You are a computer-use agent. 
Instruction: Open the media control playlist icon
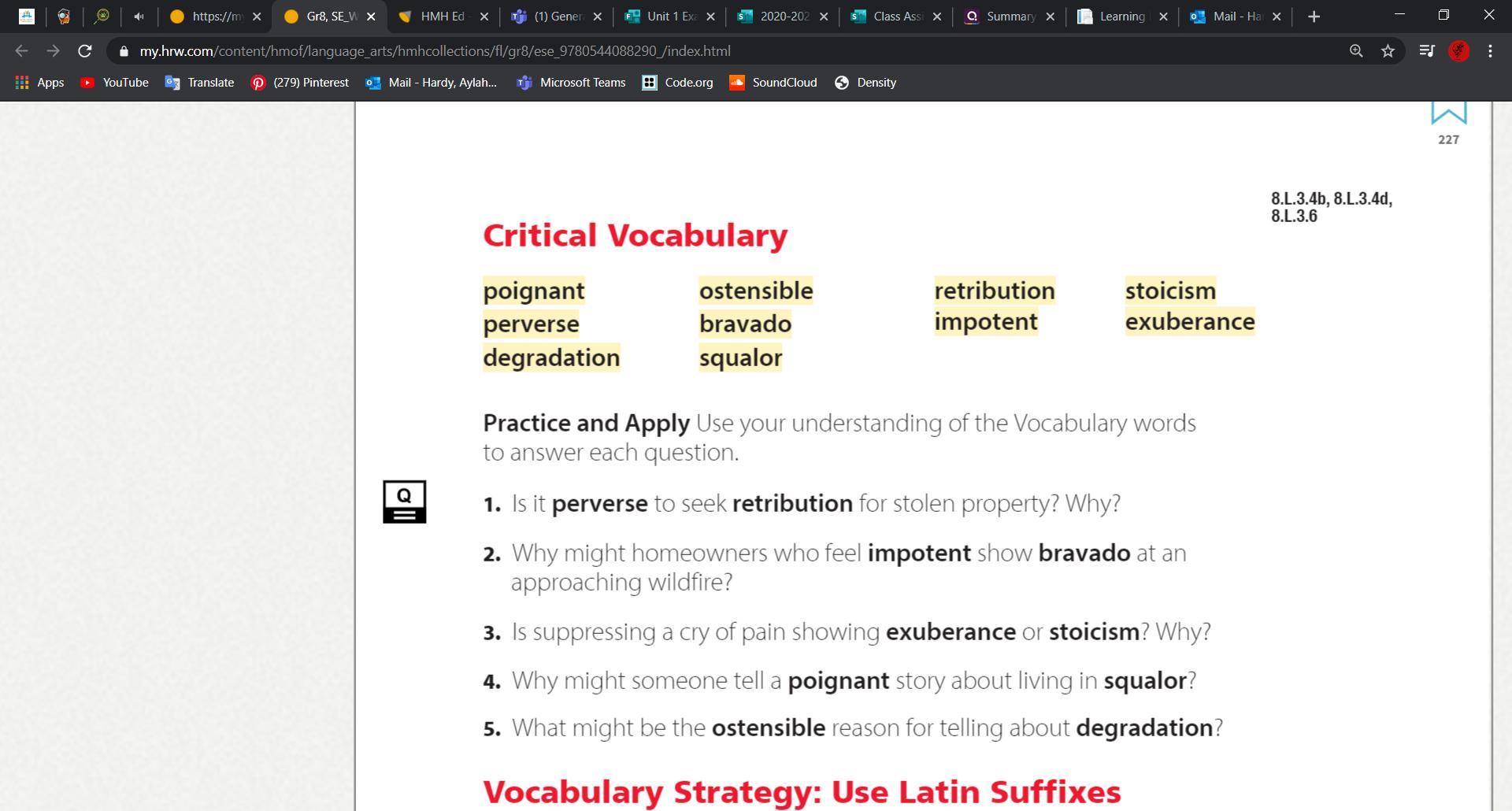1426,51
